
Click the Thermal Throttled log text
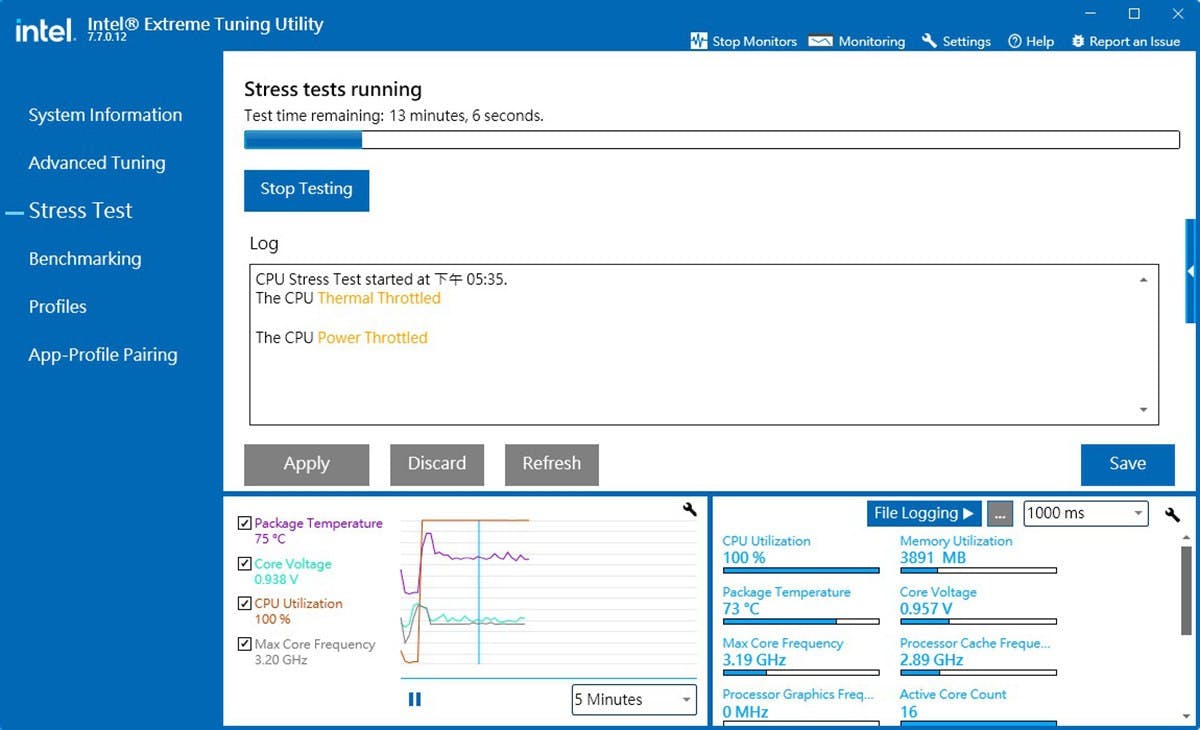(x=379, y=298)
